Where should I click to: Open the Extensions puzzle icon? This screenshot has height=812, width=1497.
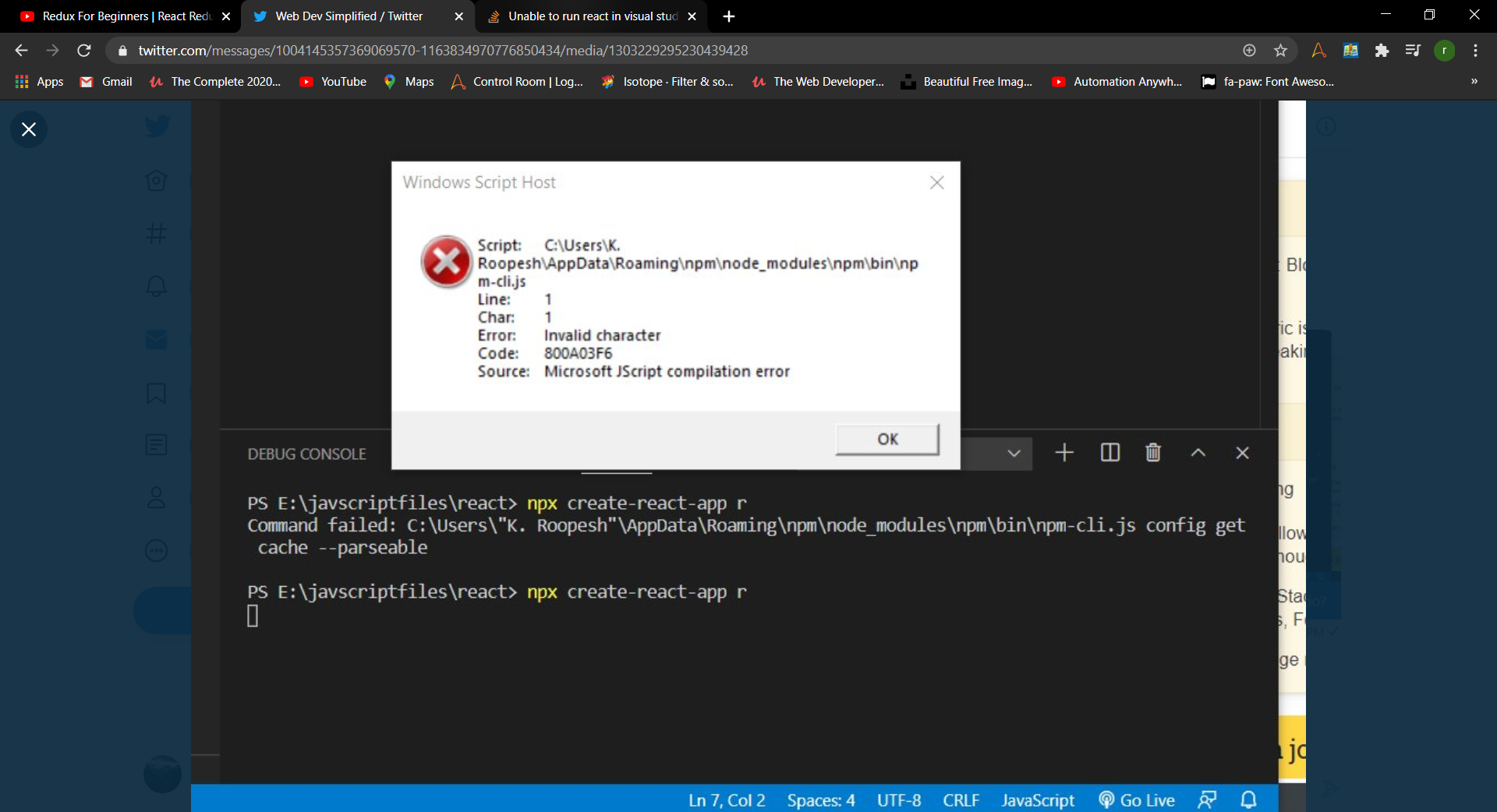(1382, 51)
